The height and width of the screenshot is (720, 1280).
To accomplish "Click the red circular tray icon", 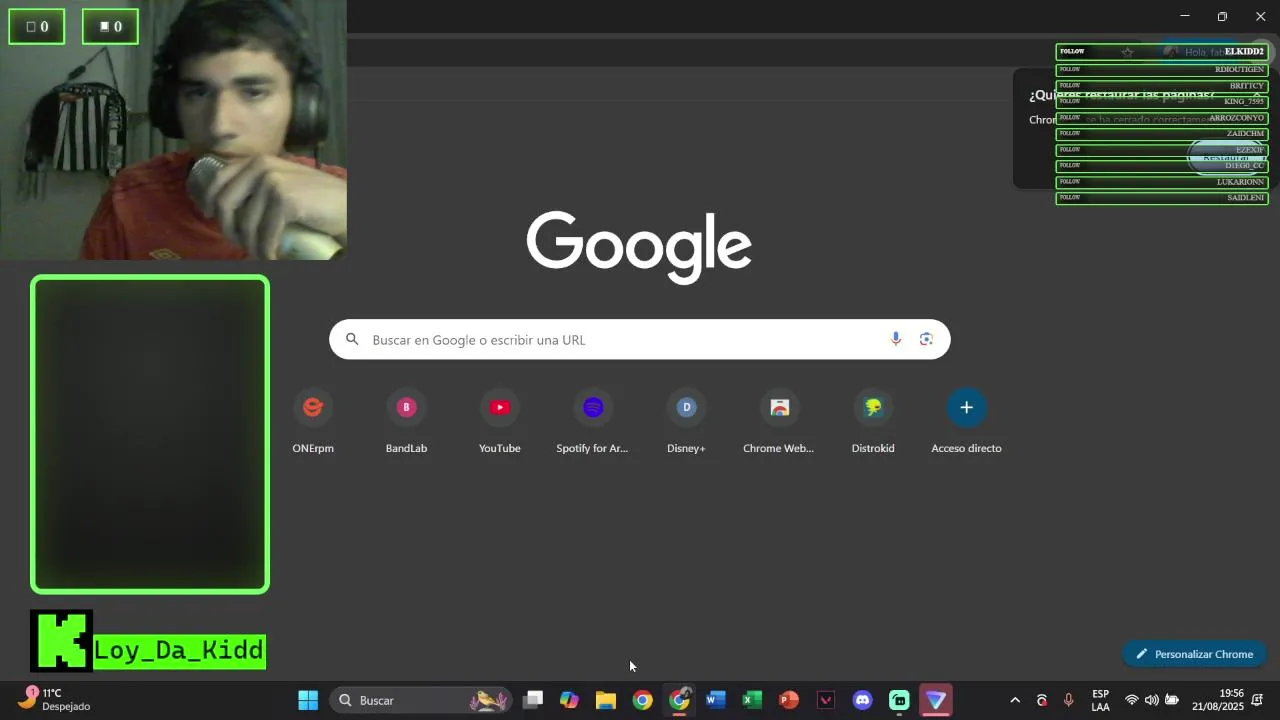I will click(x=1042, y=700).
